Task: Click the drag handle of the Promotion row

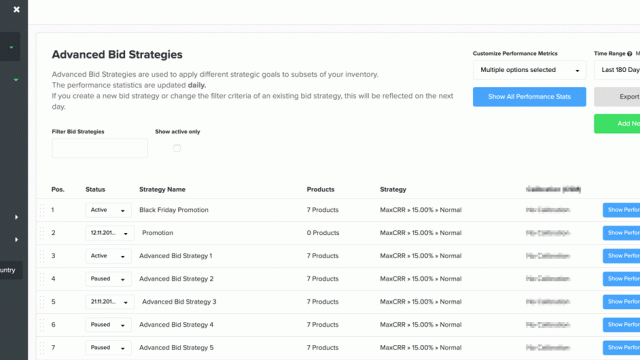Action: 42,233
